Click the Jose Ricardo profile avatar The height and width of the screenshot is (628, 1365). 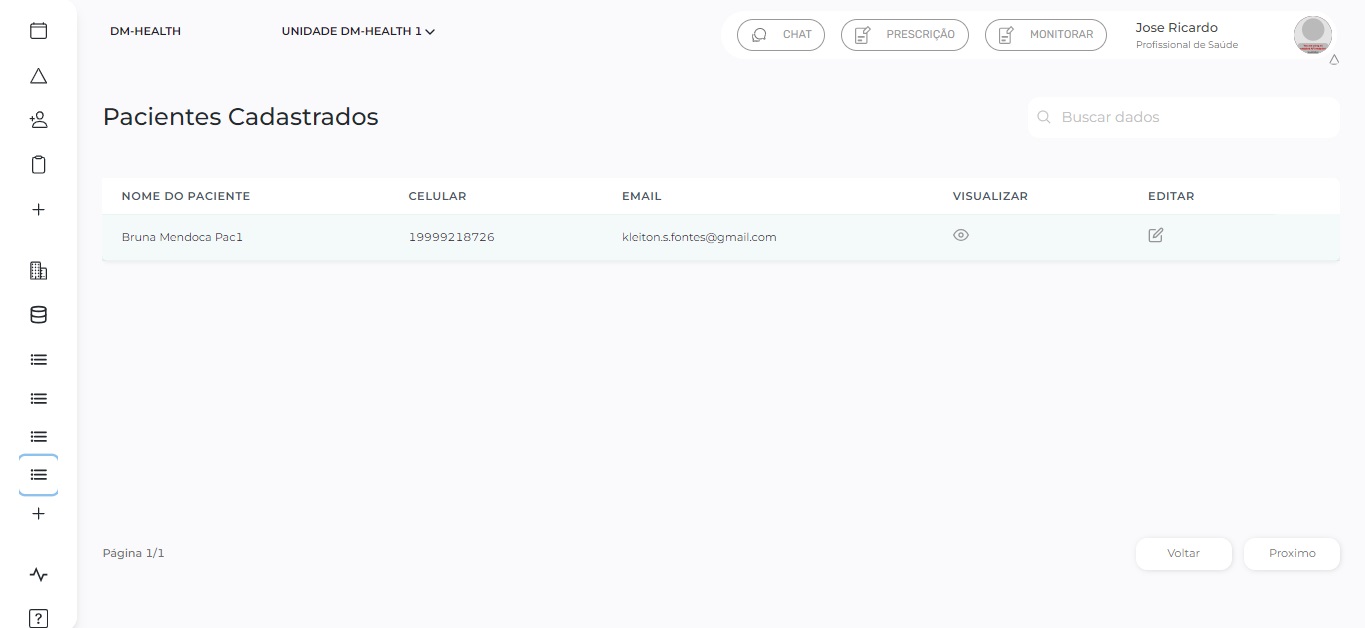(1312, 34)
